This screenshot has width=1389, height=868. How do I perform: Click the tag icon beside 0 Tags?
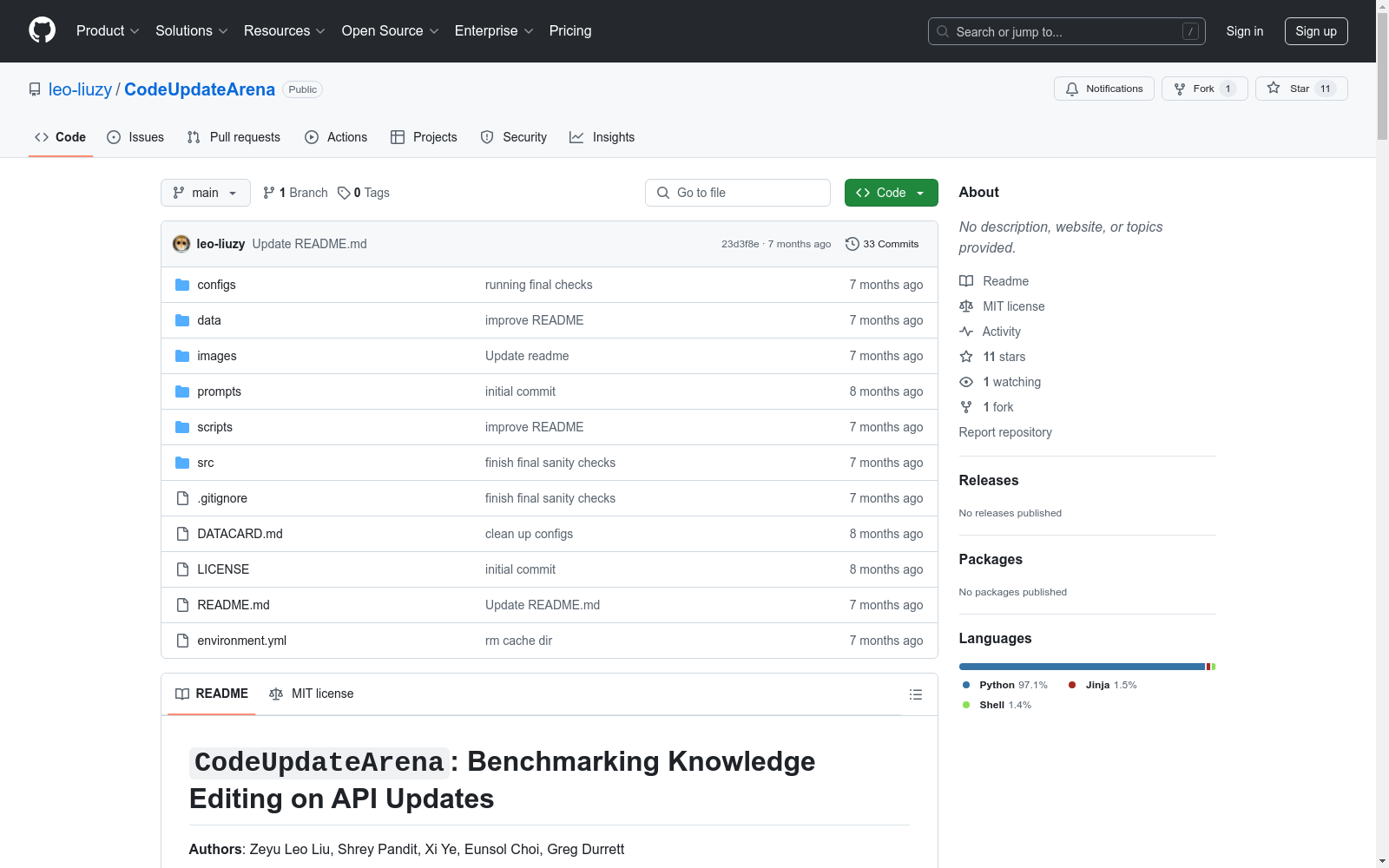pos(344,193)
